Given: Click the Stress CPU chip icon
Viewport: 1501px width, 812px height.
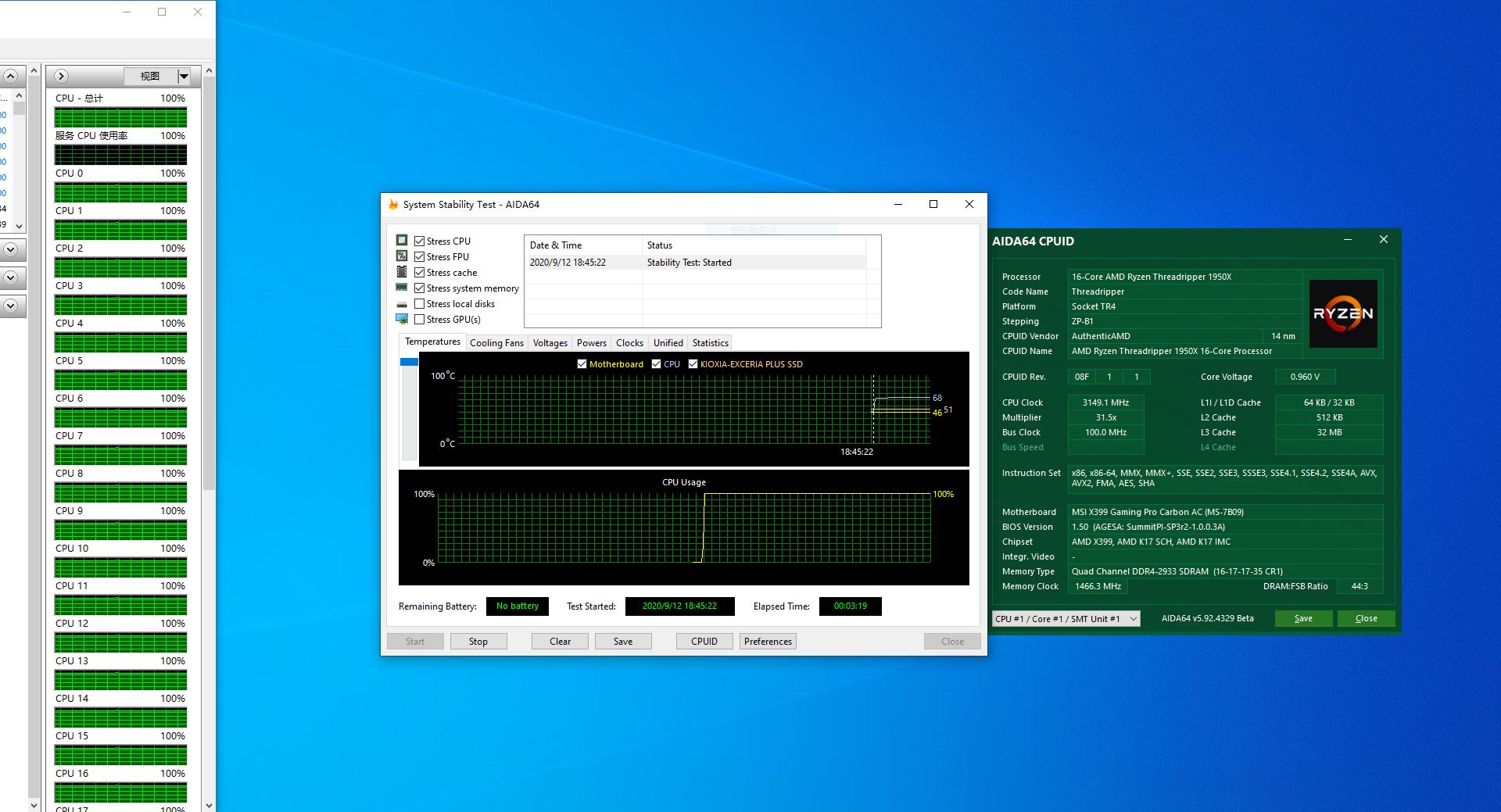Looking at the screenshot, I should (x=402, y=241).
